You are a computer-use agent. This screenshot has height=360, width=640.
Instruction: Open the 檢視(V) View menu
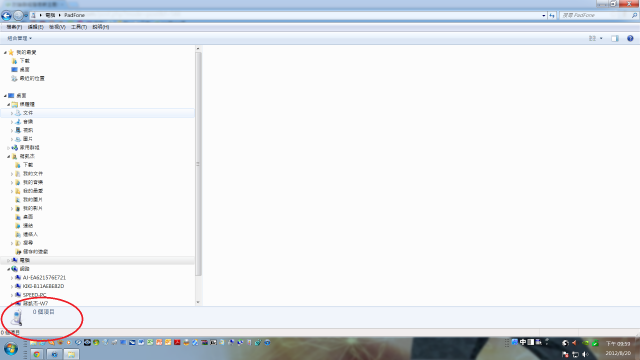(x=57, y=27)
